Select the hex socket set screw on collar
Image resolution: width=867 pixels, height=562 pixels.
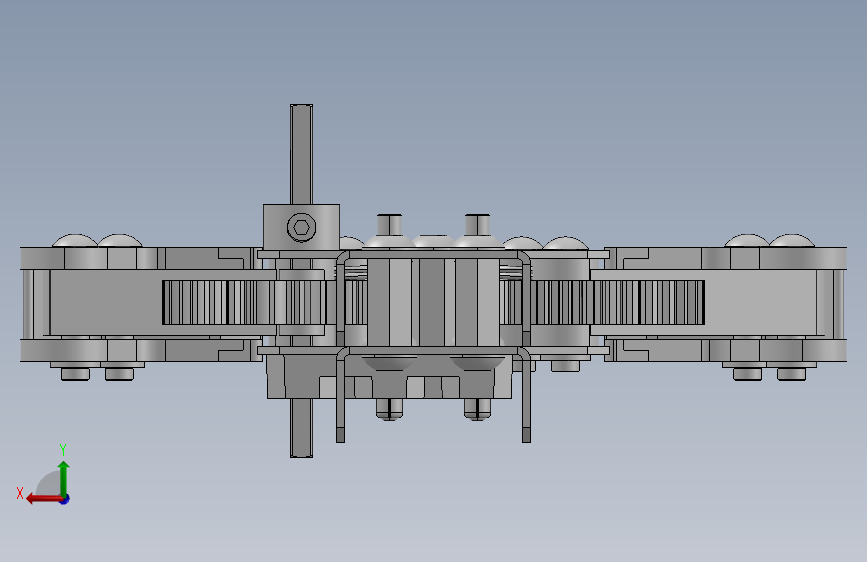click(x=301, y=227)
